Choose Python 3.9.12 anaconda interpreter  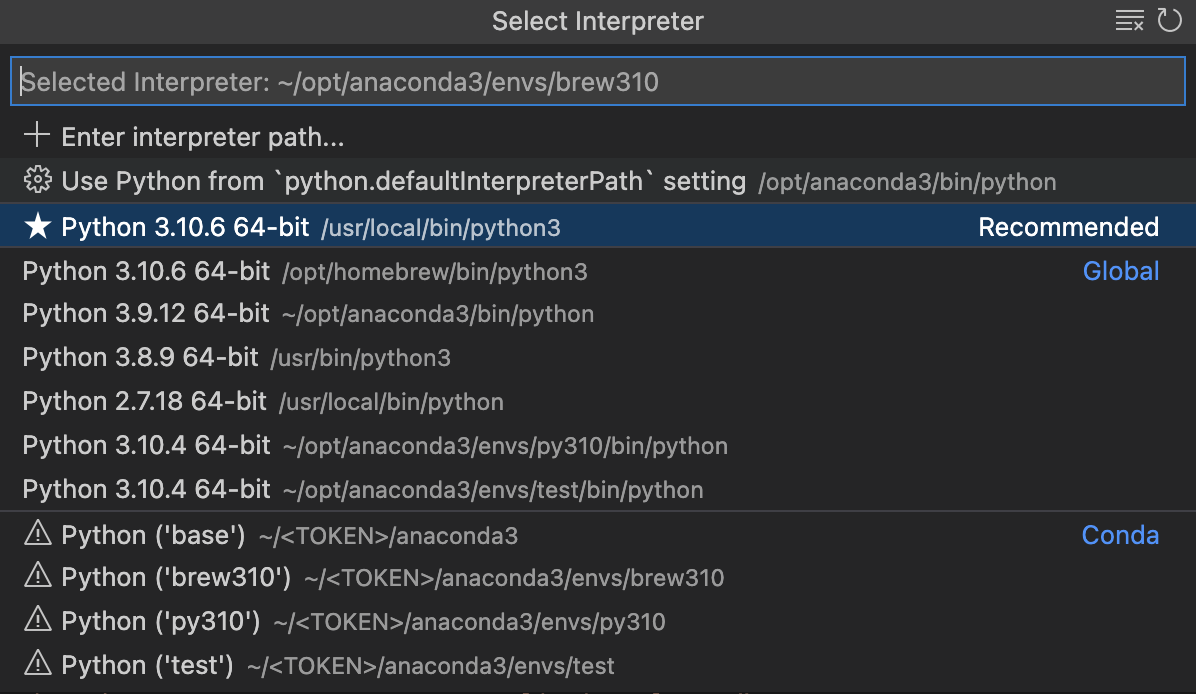click(x=300, y=314)
